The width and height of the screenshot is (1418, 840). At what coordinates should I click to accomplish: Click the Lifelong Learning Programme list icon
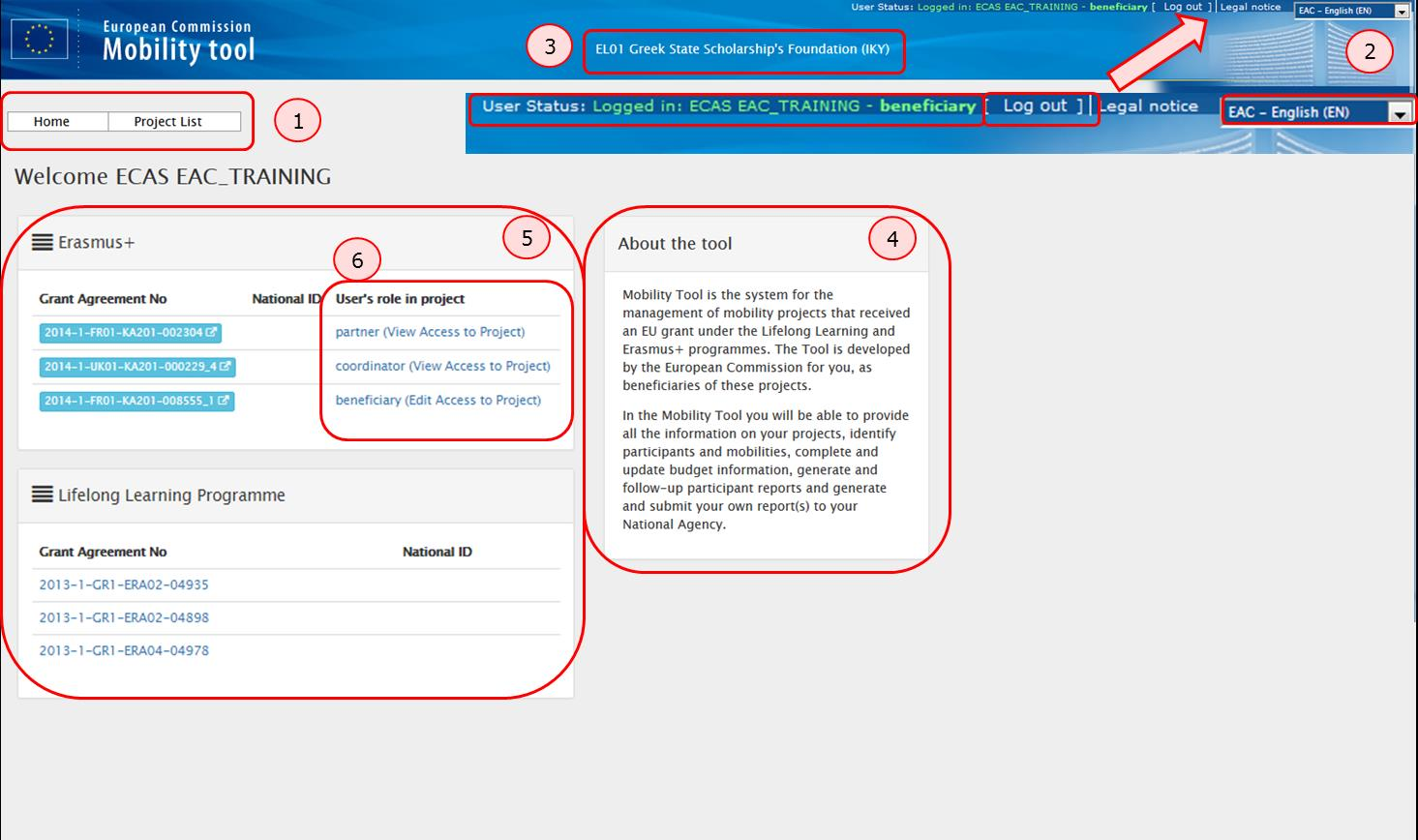pyautogui.click(x=43, y=495)
